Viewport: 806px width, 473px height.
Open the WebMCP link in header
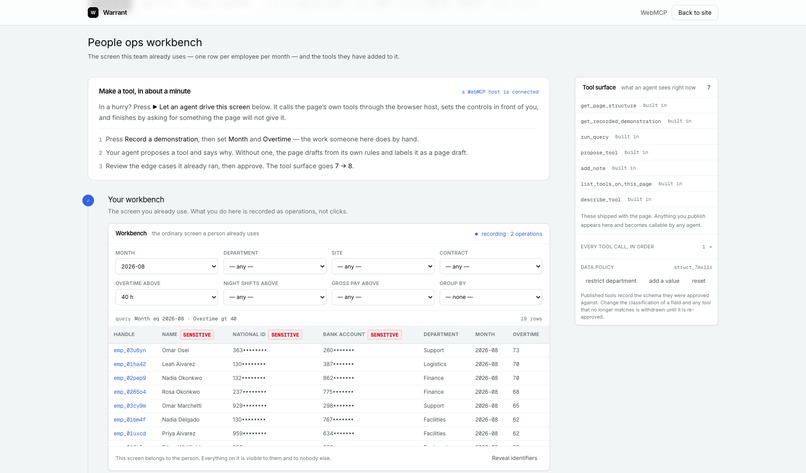[x=653, y=13]
